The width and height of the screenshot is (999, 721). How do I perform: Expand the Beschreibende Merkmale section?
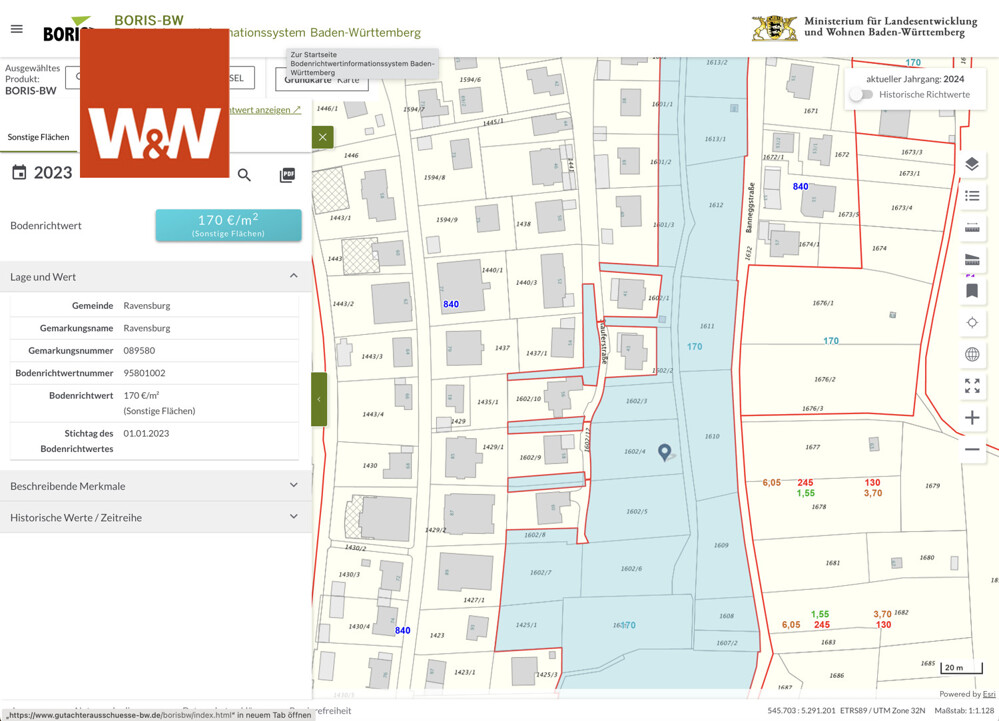(x=293, y=485)
